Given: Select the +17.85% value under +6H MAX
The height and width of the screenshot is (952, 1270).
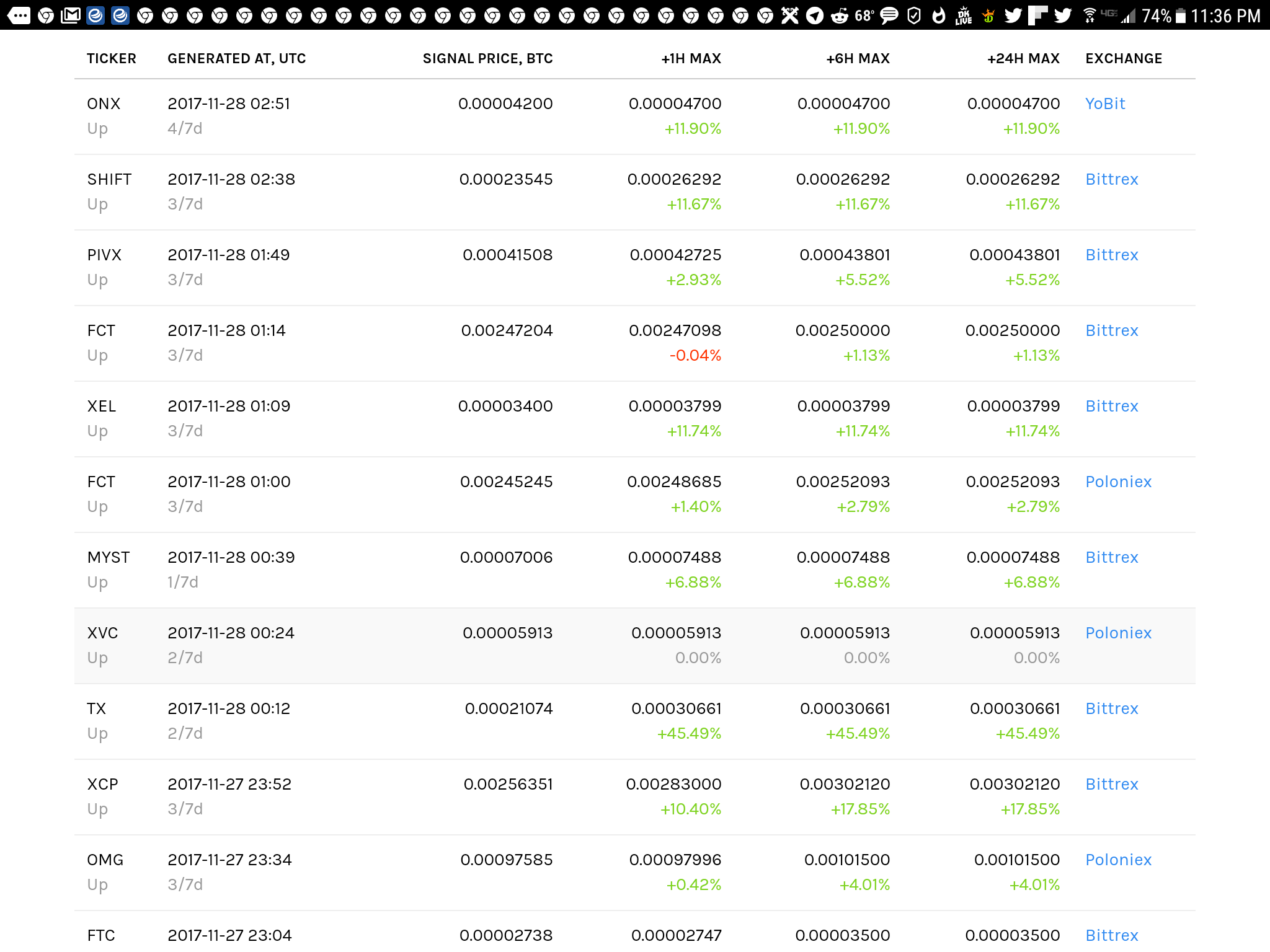Looking at the screenshot, I should point(860,809).
